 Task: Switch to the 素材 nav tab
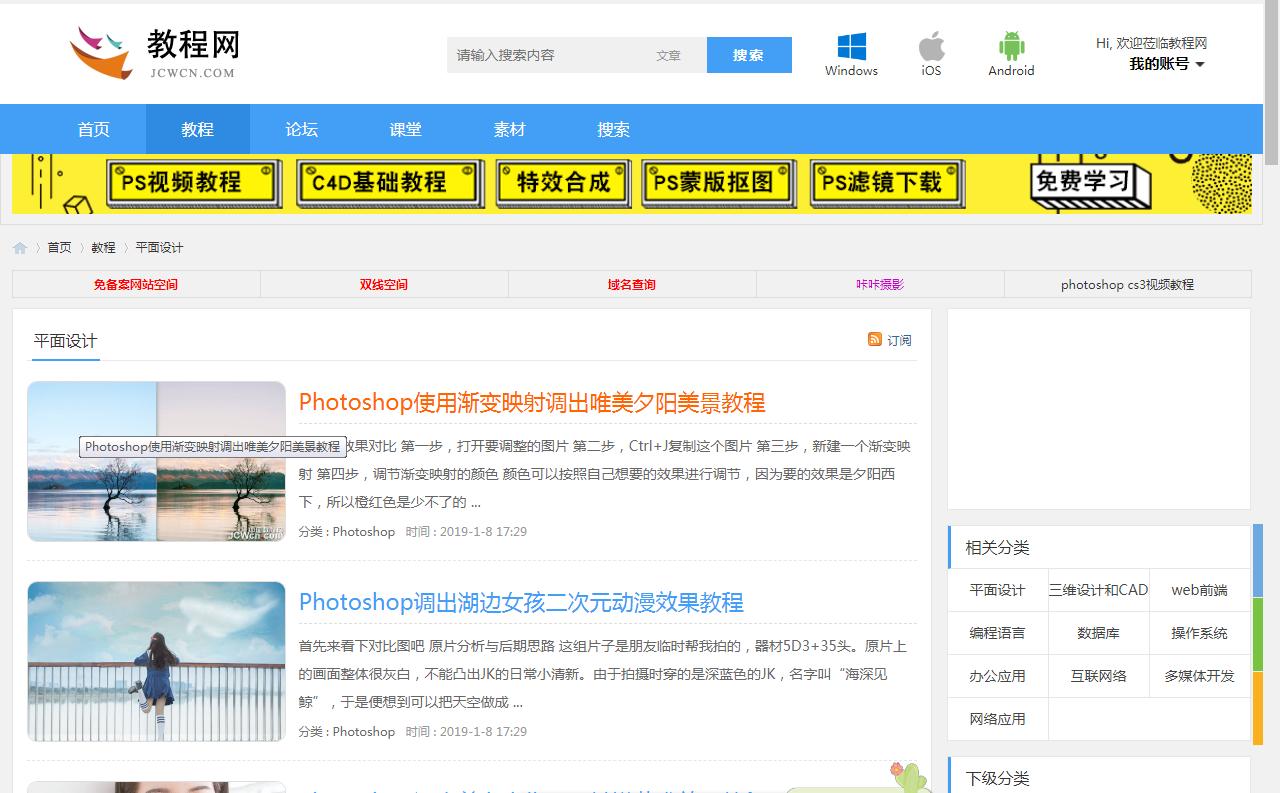[509, 129]
